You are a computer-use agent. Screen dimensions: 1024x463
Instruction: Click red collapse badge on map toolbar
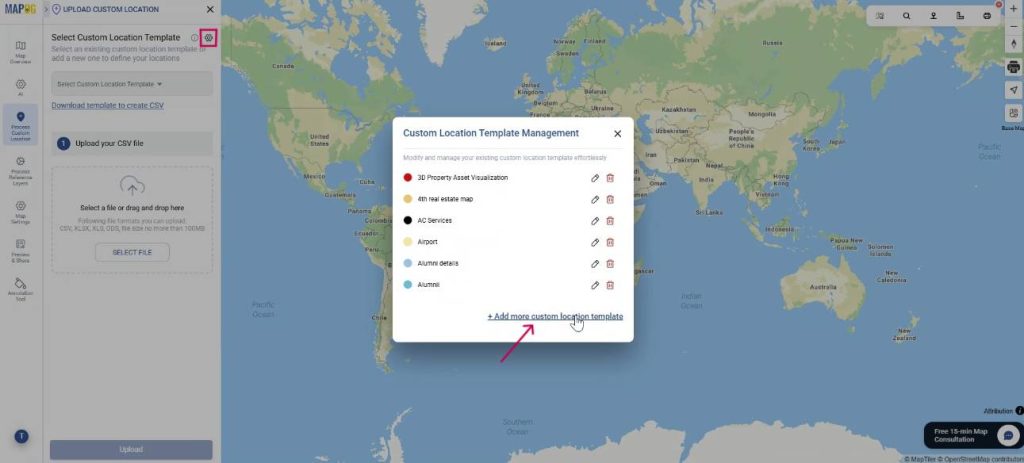pyautogui.click(x=999, y=5)
